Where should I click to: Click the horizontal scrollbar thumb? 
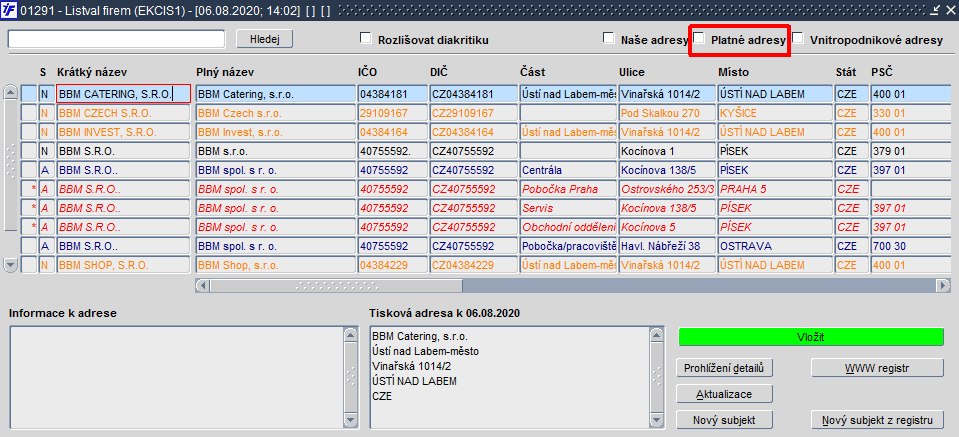tap(336, 285)
